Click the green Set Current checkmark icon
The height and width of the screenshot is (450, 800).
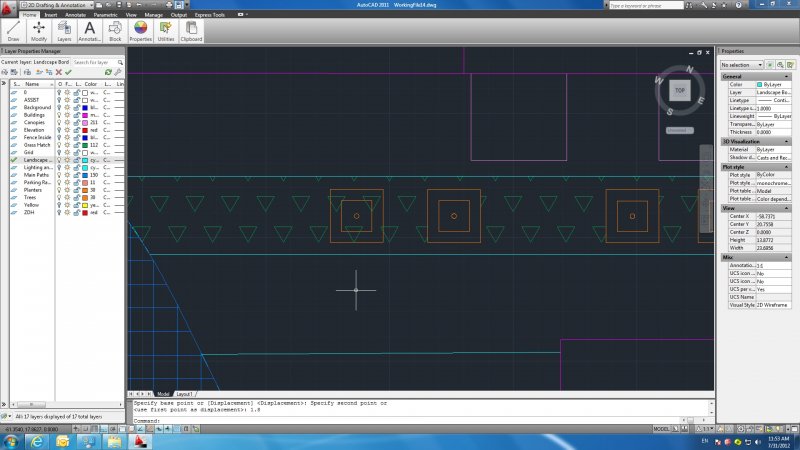point(68,72)
